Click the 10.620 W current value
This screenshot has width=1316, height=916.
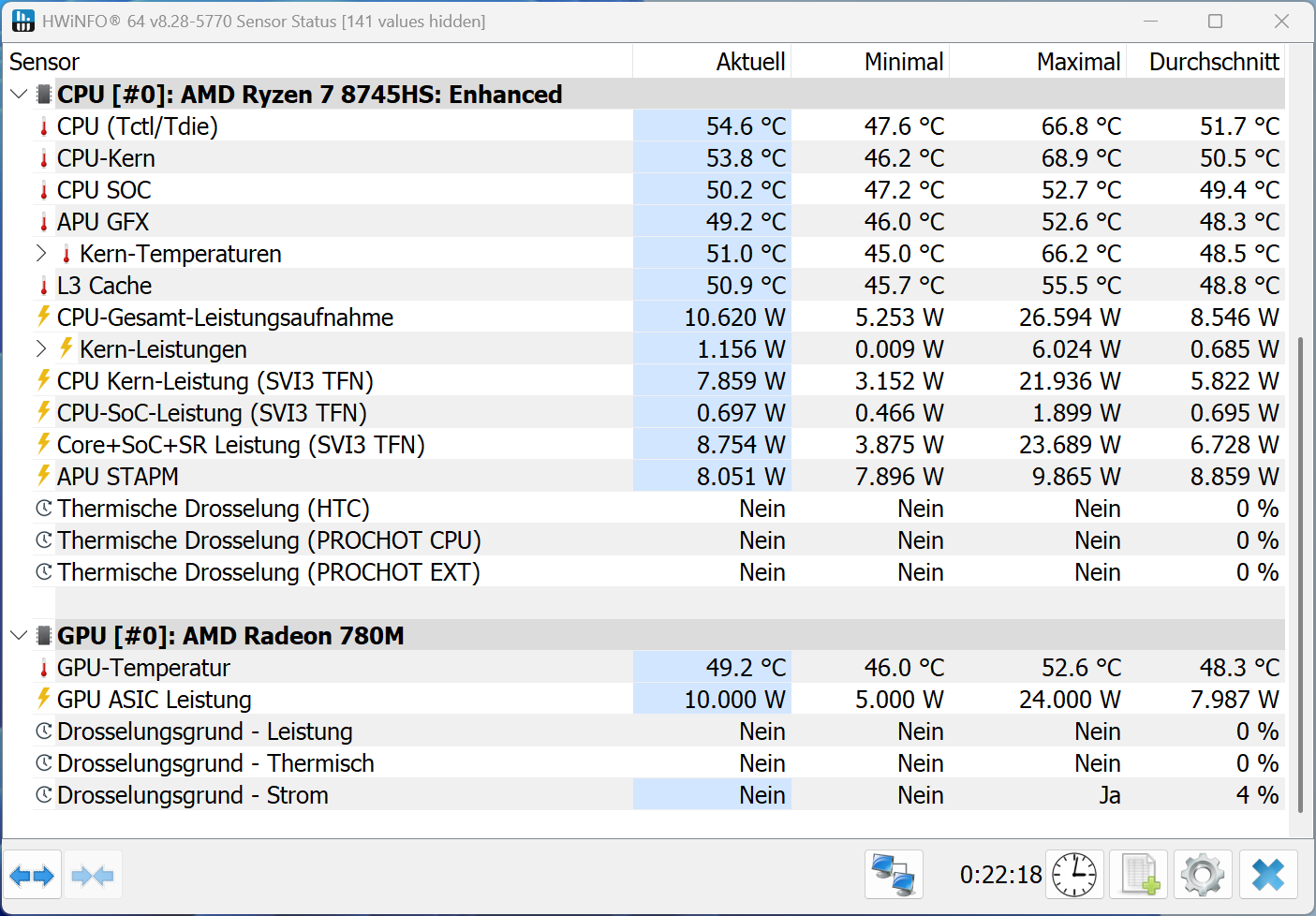coord(734,318)
